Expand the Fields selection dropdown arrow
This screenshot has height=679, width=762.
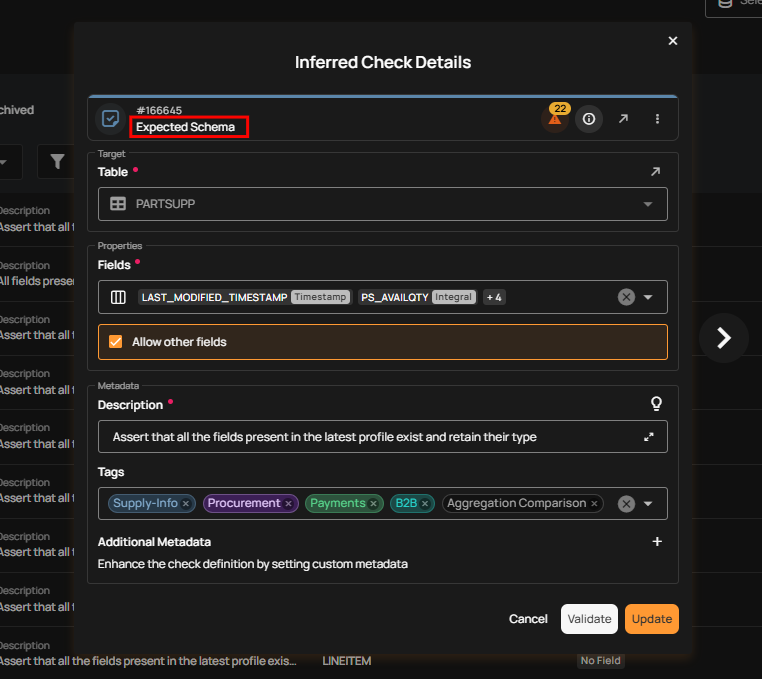pyautogui.click(x=648, y=297)
